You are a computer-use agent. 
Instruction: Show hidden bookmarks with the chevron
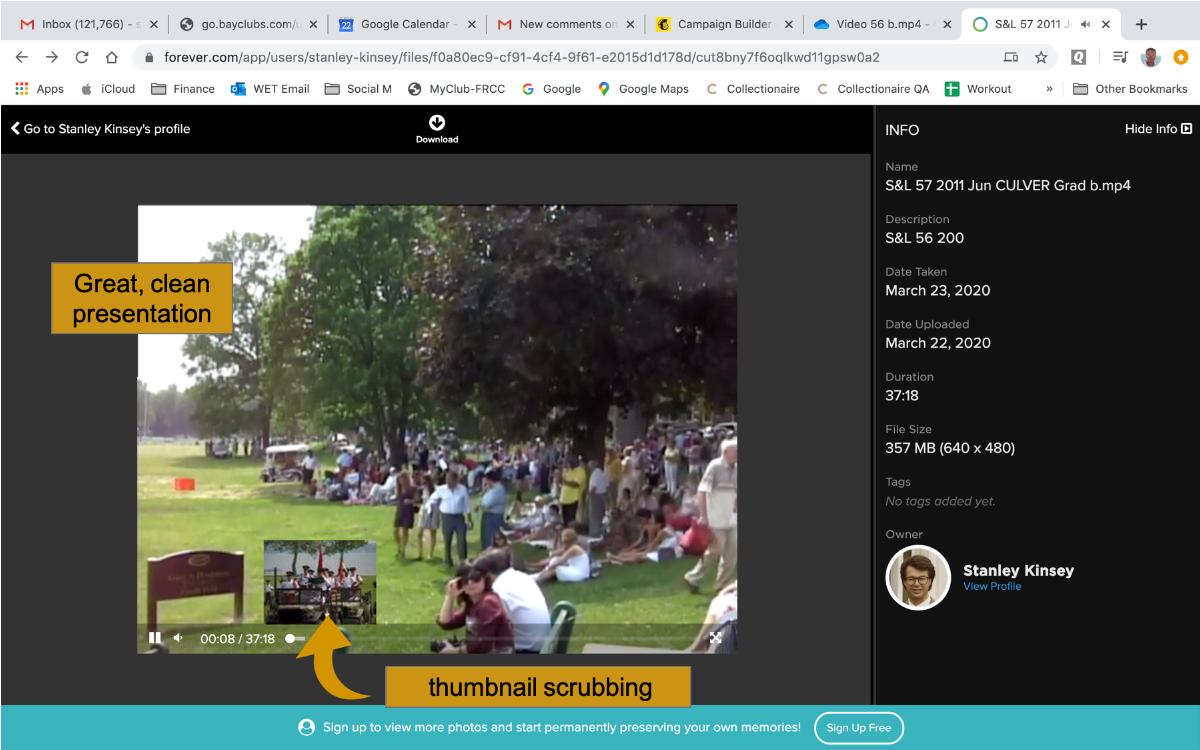pos(1049,89)
